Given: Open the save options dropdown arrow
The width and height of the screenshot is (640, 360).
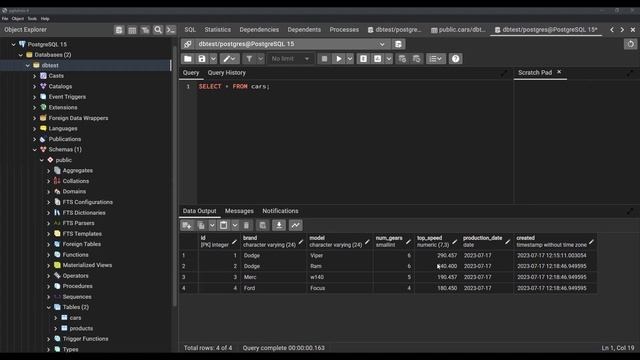Looking at the screenshot, I should click(x=213, y=59).
